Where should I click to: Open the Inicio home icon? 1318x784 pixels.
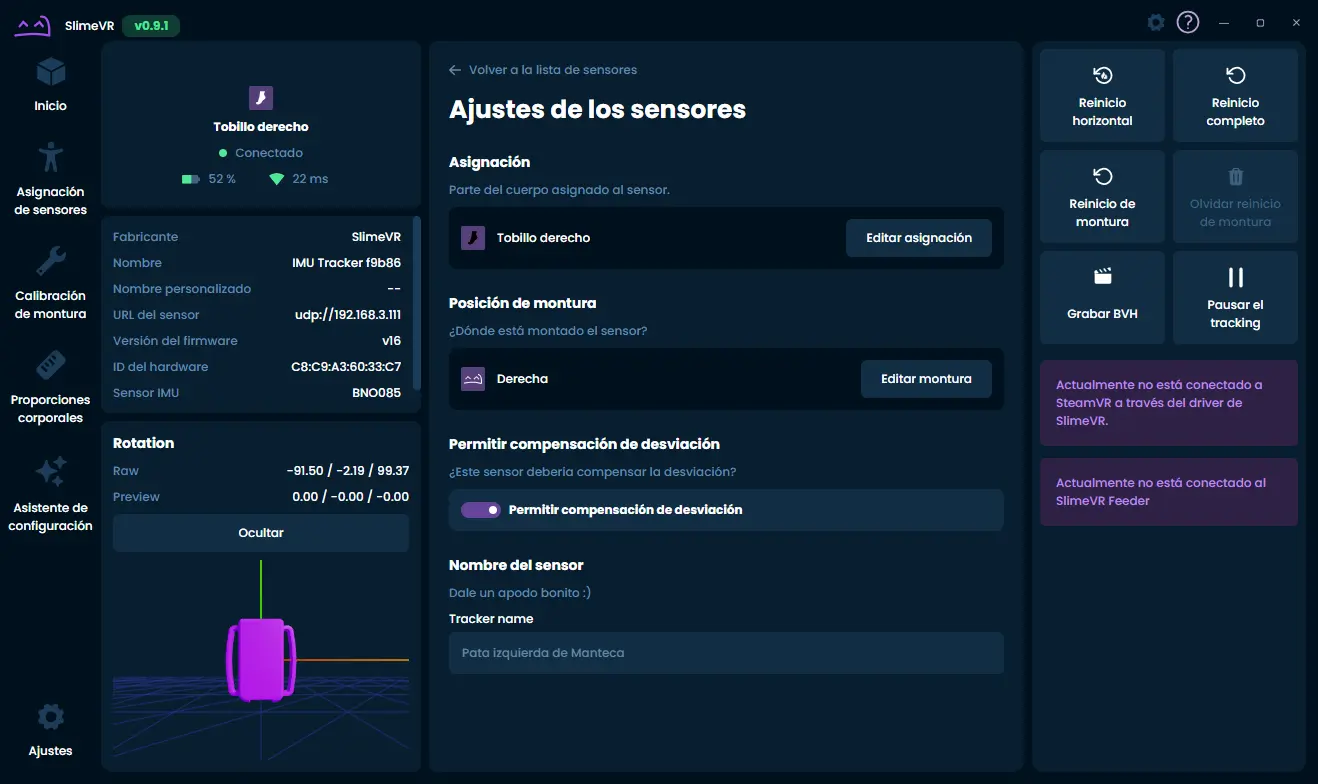(50, 73)
